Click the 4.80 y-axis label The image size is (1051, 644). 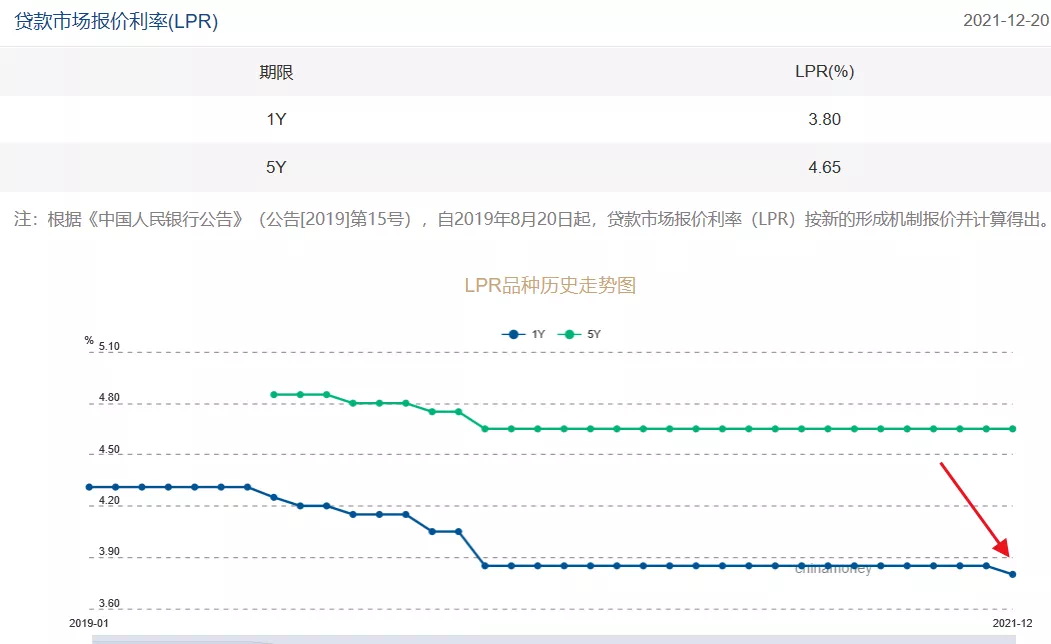pos(109,397)
